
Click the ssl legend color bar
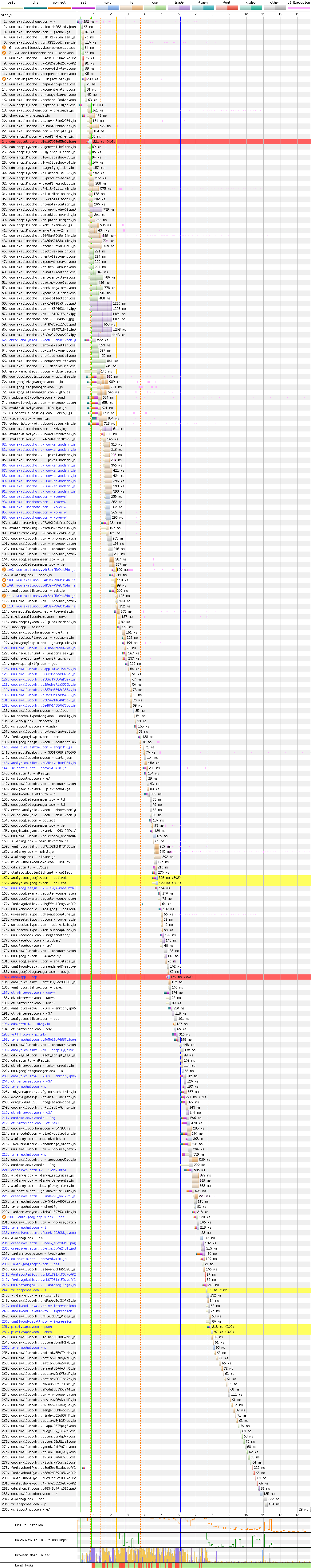pos(83,8)
